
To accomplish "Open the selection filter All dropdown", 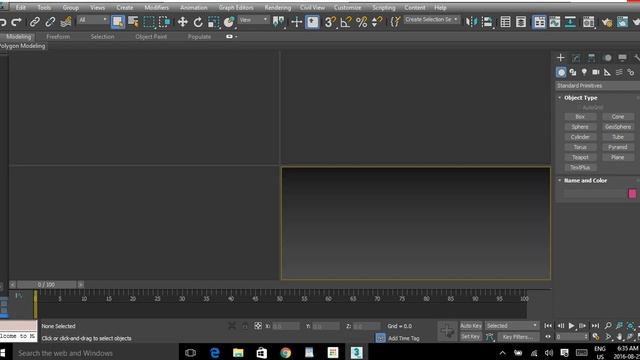I will pyautogui.click(x=93, y=20).
